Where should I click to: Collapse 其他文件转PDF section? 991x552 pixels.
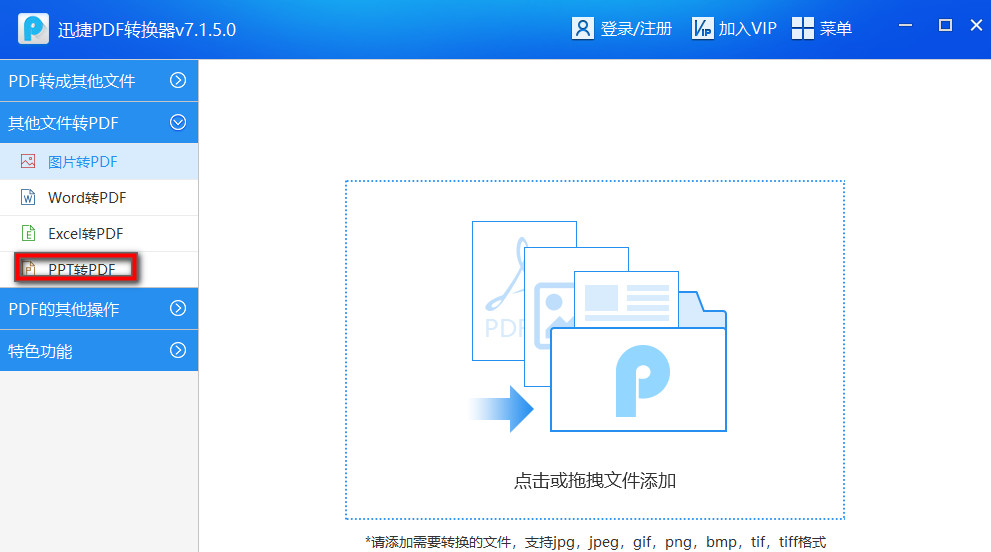[99, 122]
